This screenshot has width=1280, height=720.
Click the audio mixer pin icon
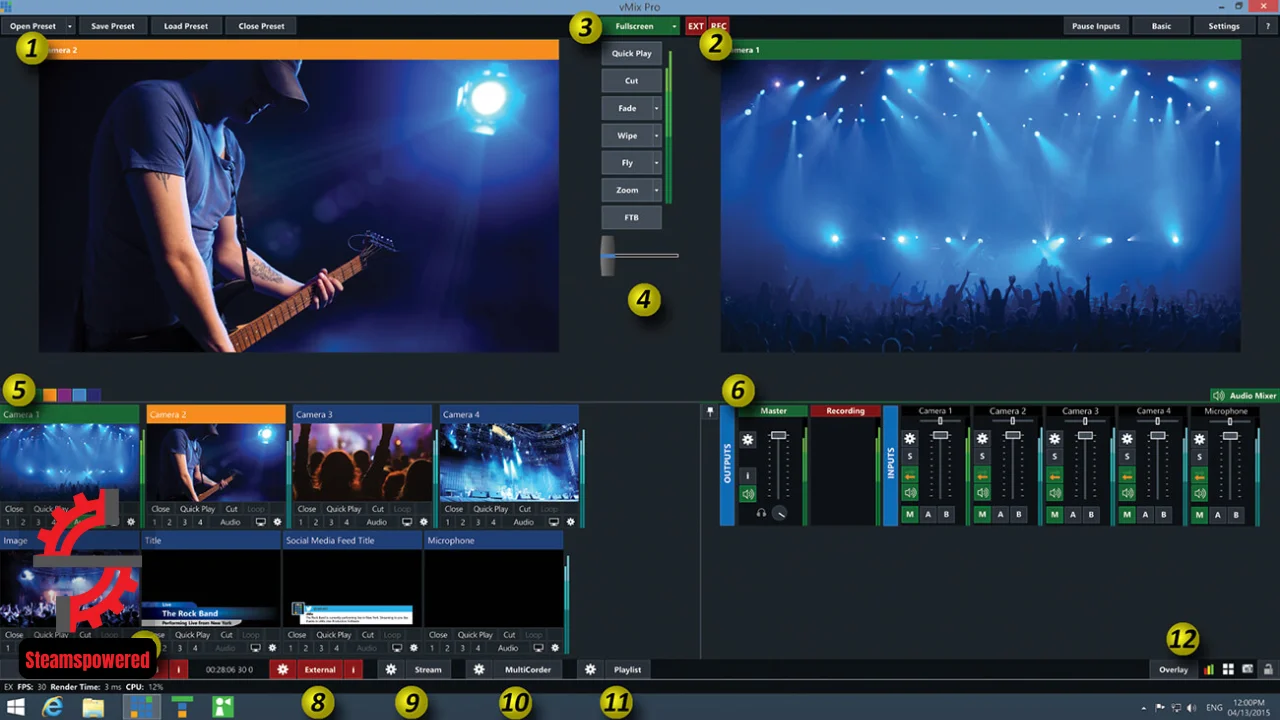pyautogui.click(x=710, y=411)
